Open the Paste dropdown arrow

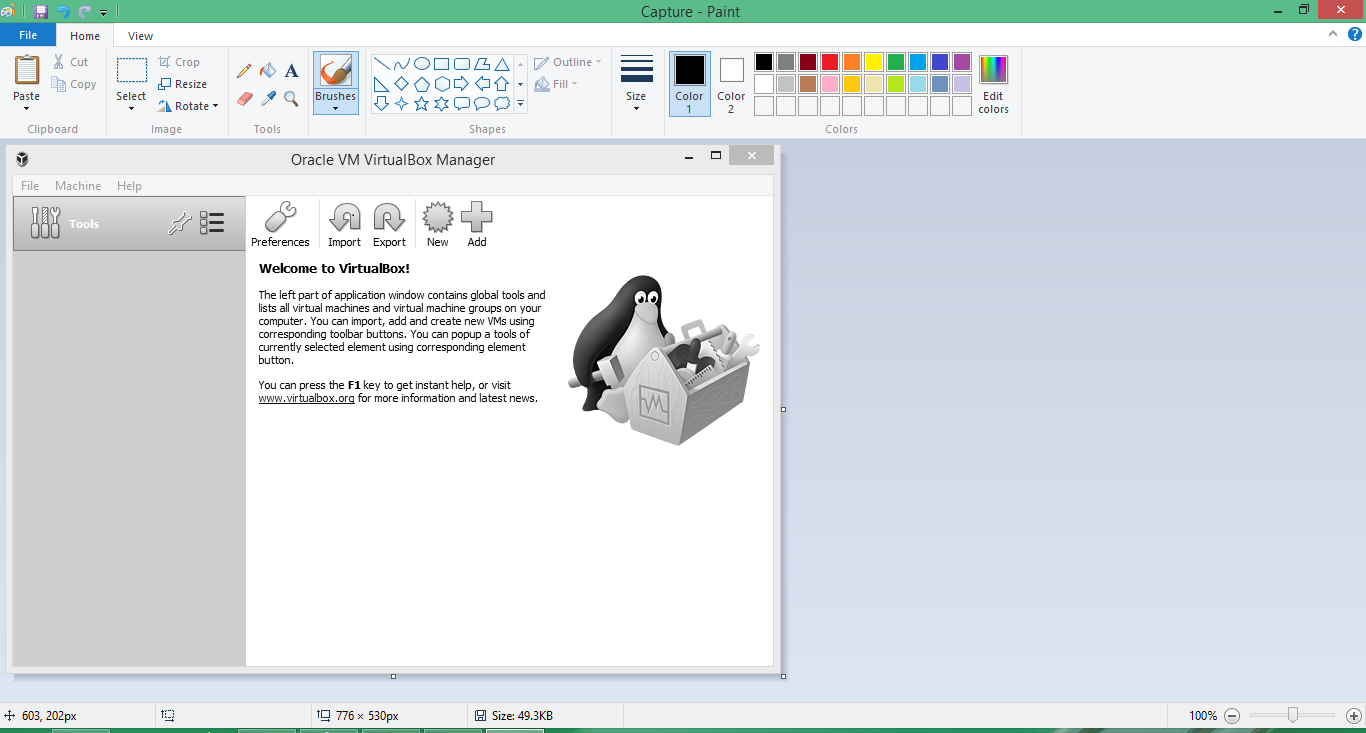pyautogui.click(x=27, y=108)
